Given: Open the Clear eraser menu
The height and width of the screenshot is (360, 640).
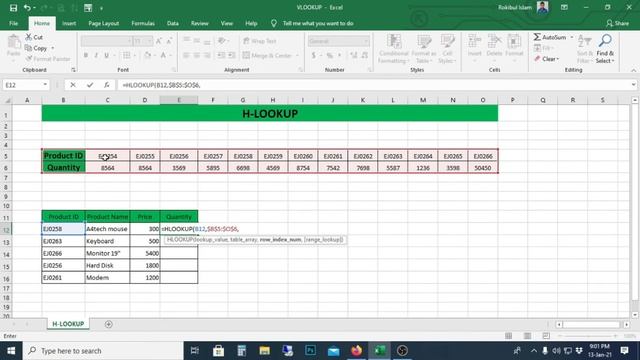Looking at the screenshot, I should (x=547, y=59).
